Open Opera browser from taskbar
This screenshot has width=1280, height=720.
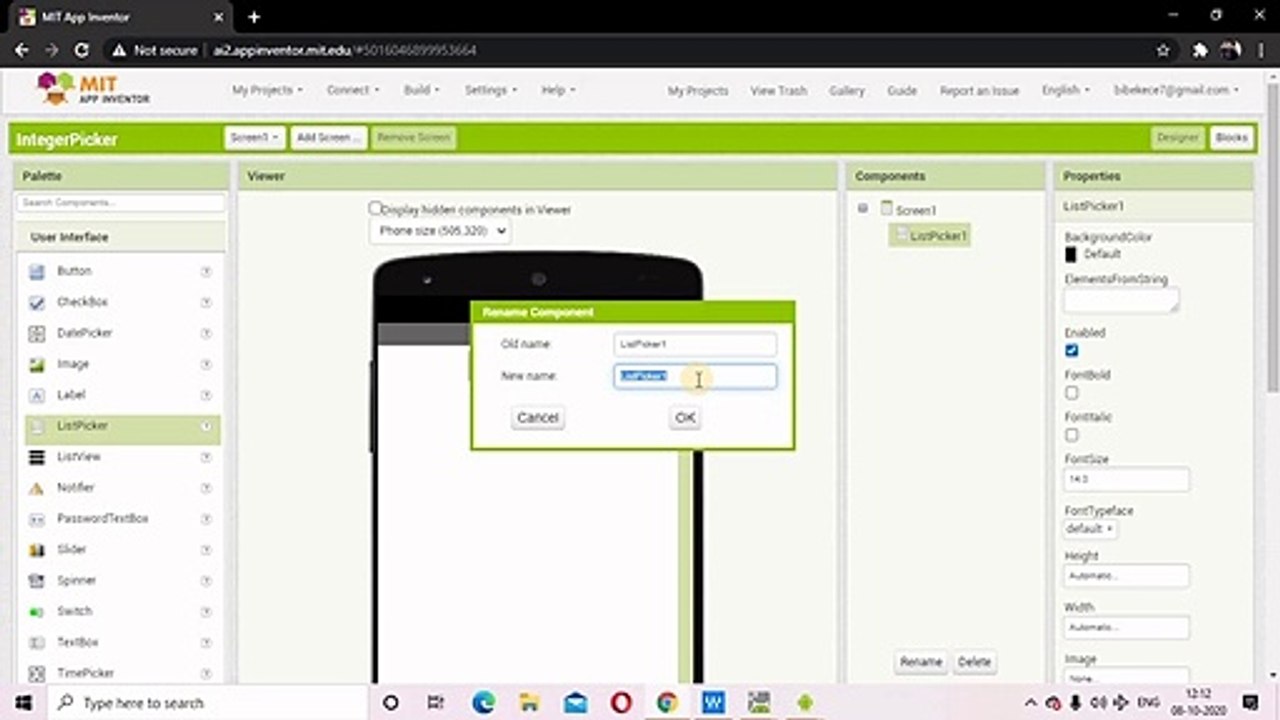(x=621, y=702)
